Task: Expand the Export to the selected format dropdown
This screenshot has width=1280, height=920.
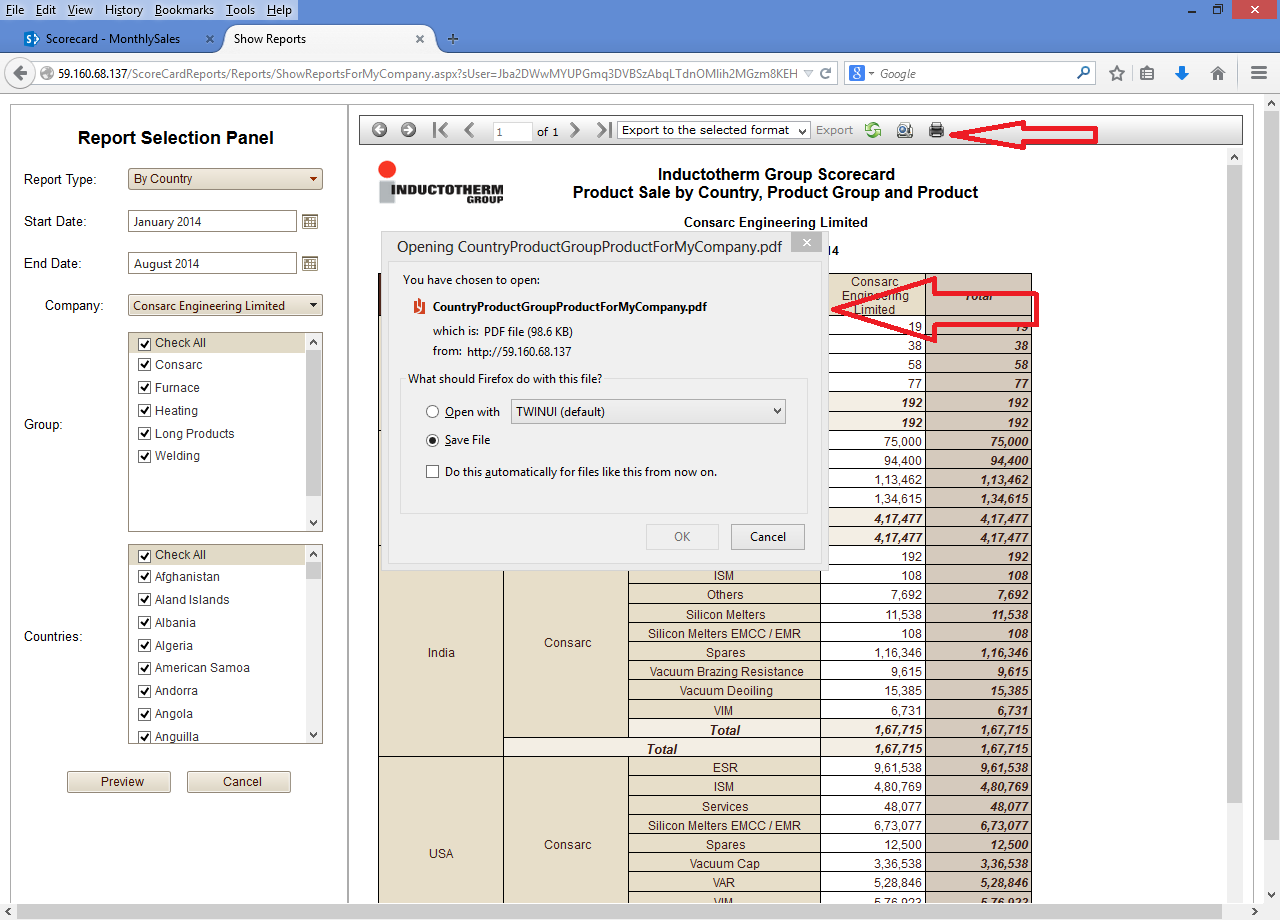Action: (x=714, y=130)
